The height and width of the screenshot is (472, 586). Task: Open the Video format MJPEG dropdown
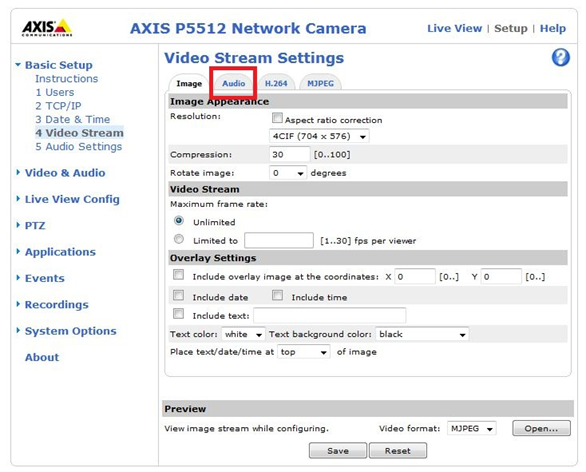(472, 429)
